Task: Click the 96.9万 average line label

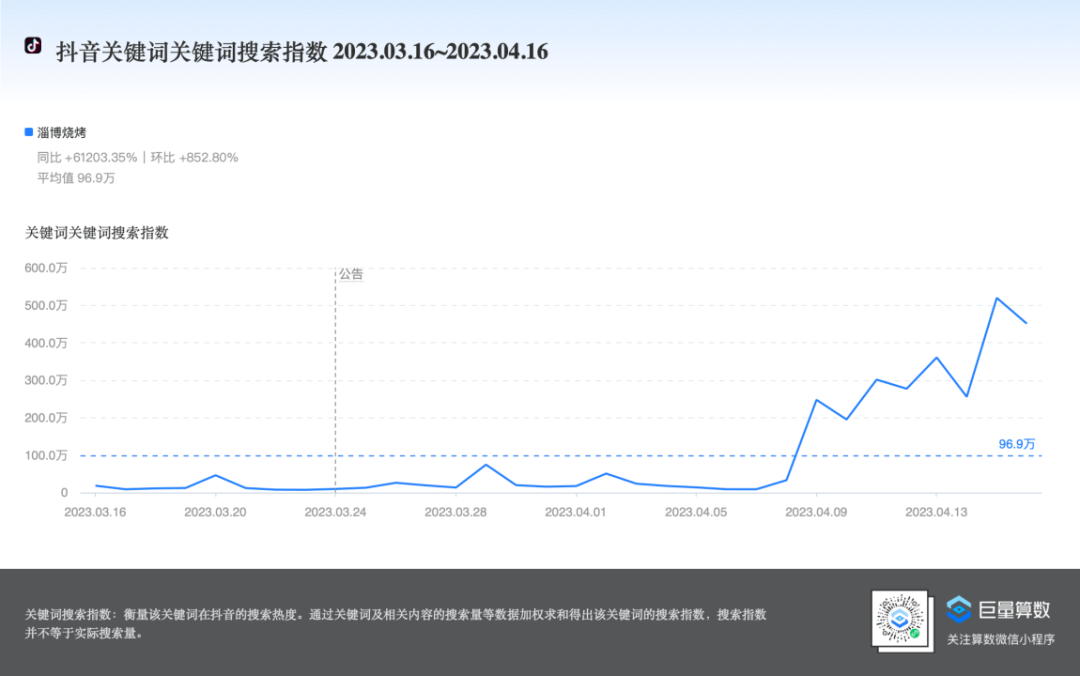Action: (1016, 443)
